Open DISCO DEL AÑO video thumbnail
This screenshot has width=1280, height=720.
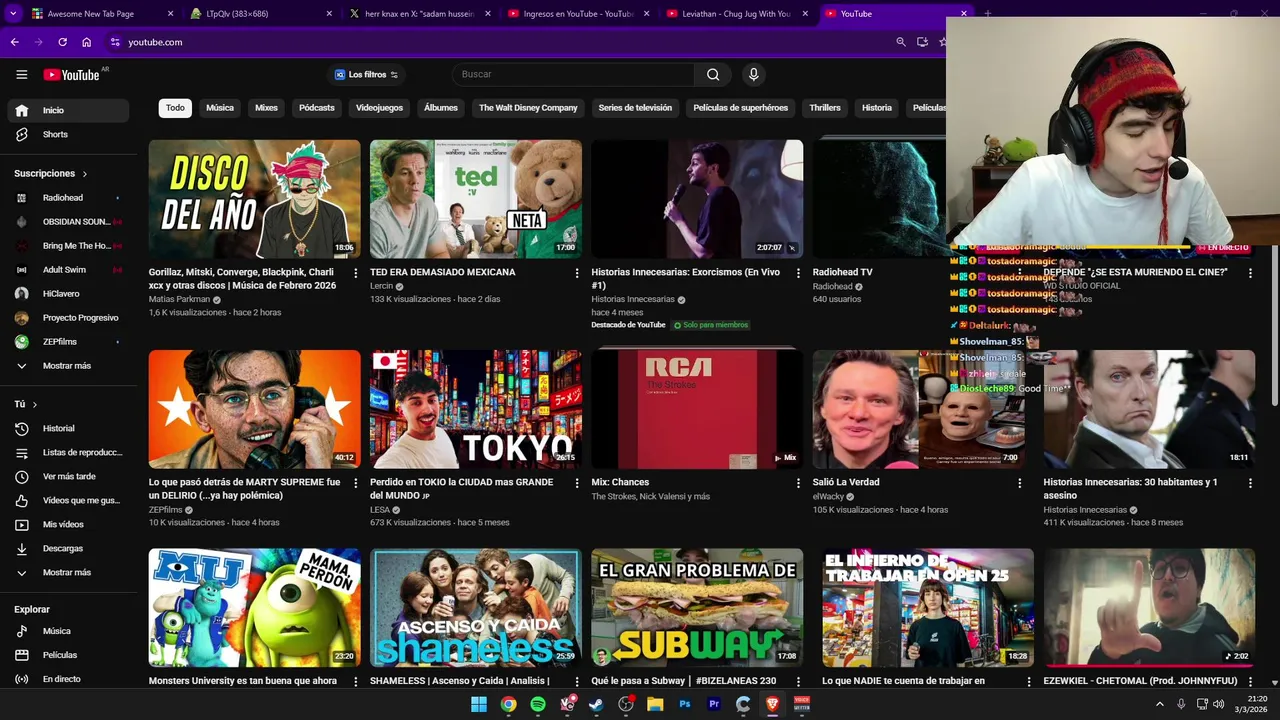(x=255, y=199)
